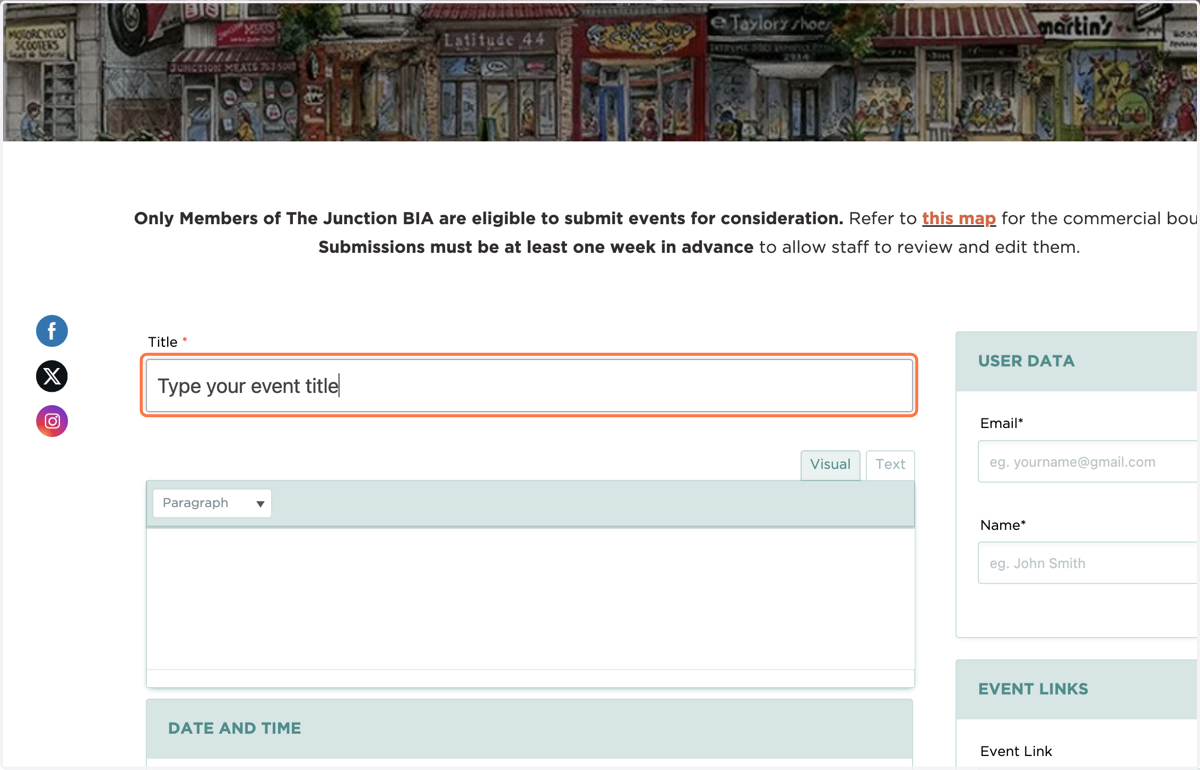Click the 'Email*' field label
The width and height of the screenshot is (1200, 770).
point(1002,423)
